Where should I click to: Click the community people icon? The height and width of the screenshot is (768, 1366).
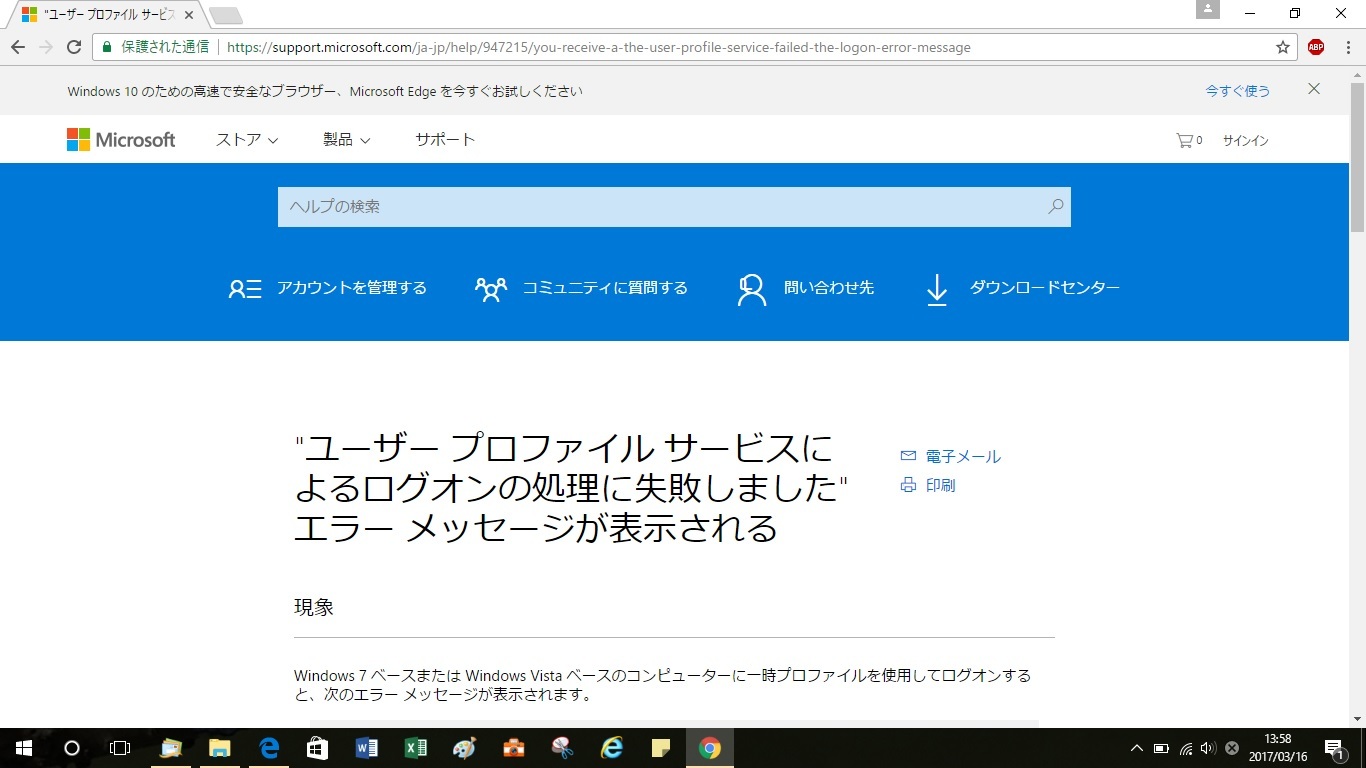491,290
